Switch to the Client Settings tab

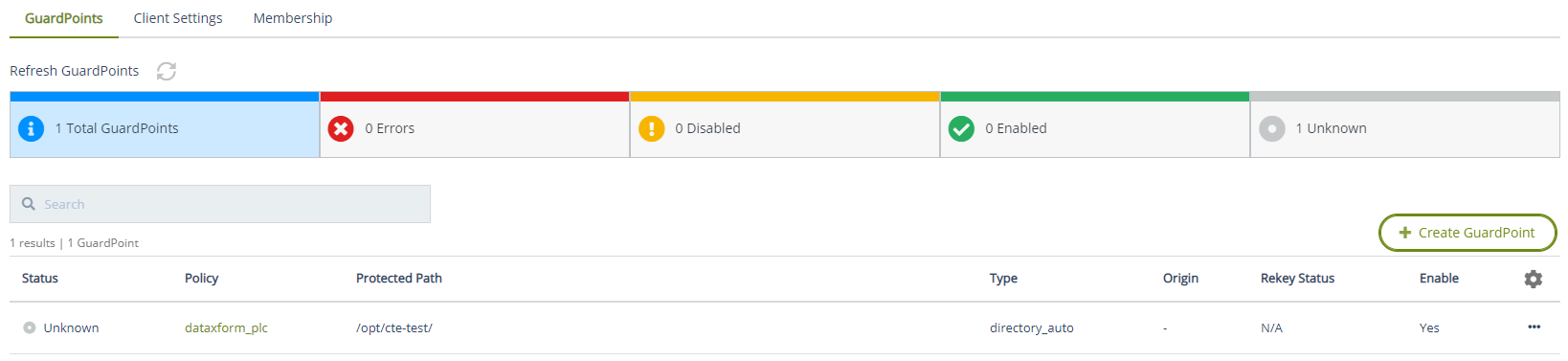coord(178,18)
